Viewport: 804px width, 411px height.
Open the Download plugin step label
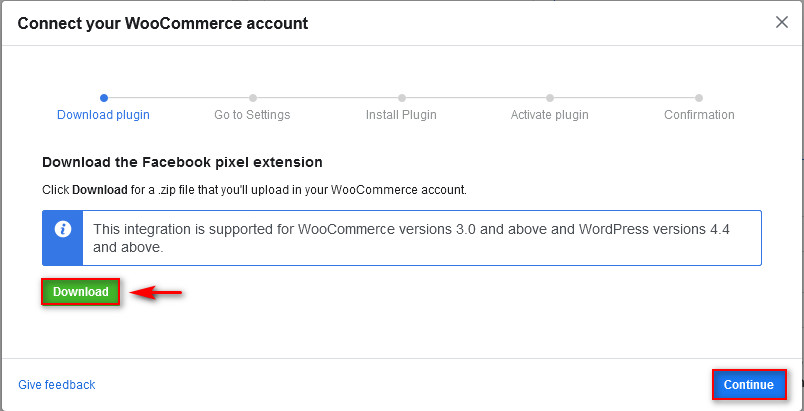[x=104, y=115]
